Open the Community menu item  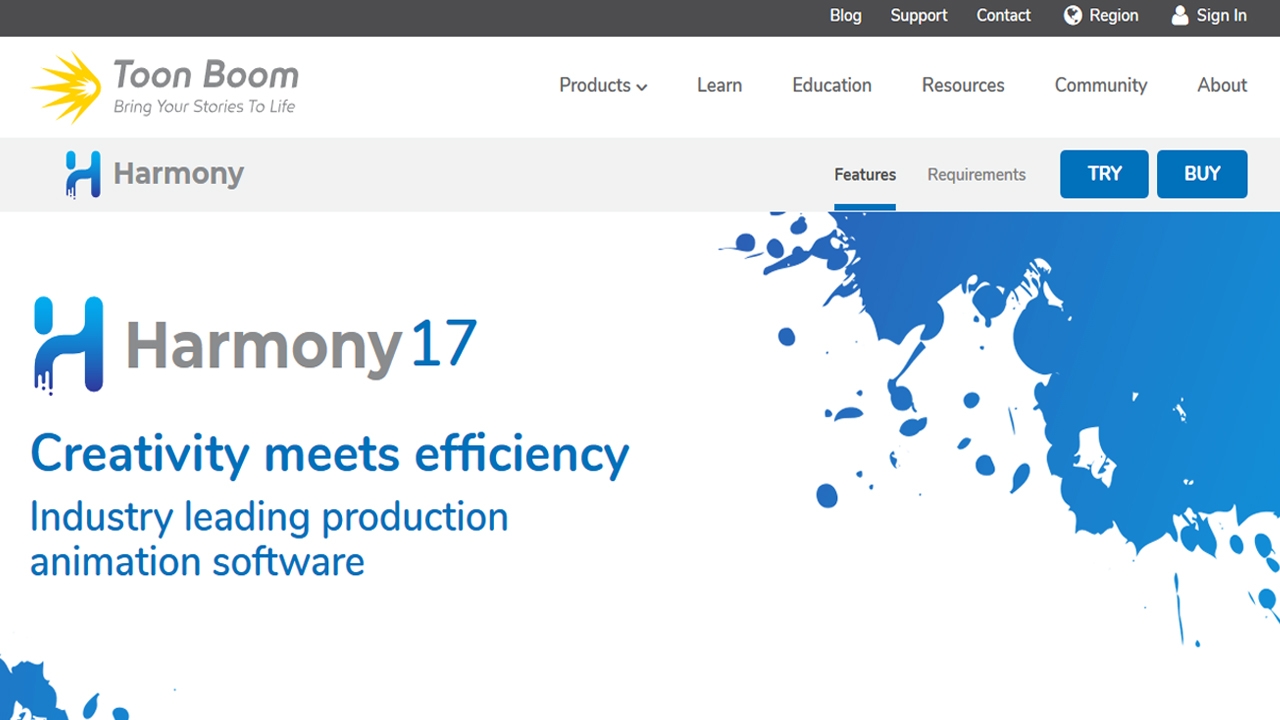(x=1101, y=85)
